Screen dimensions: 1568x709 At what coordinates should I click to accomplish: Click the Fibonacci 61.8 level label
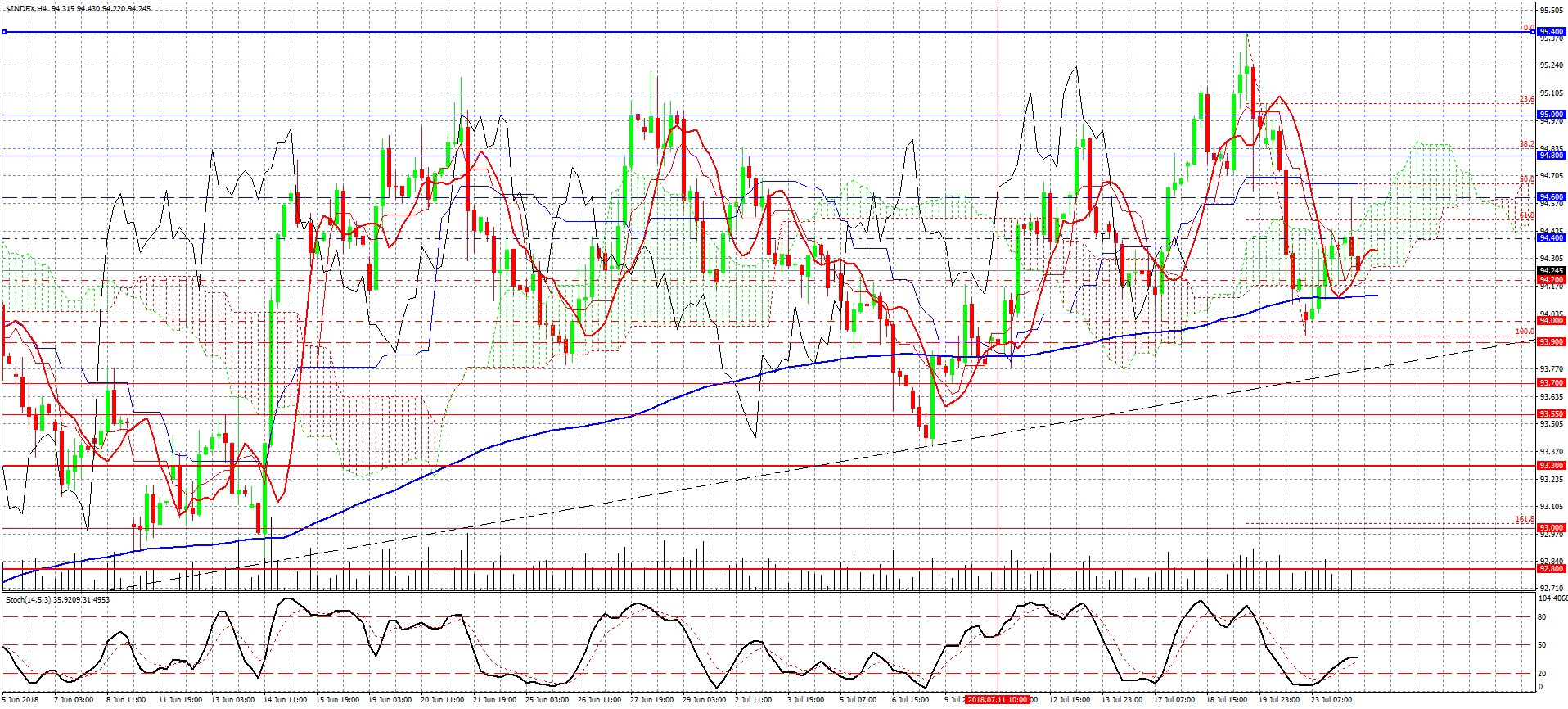point(1527,215)
